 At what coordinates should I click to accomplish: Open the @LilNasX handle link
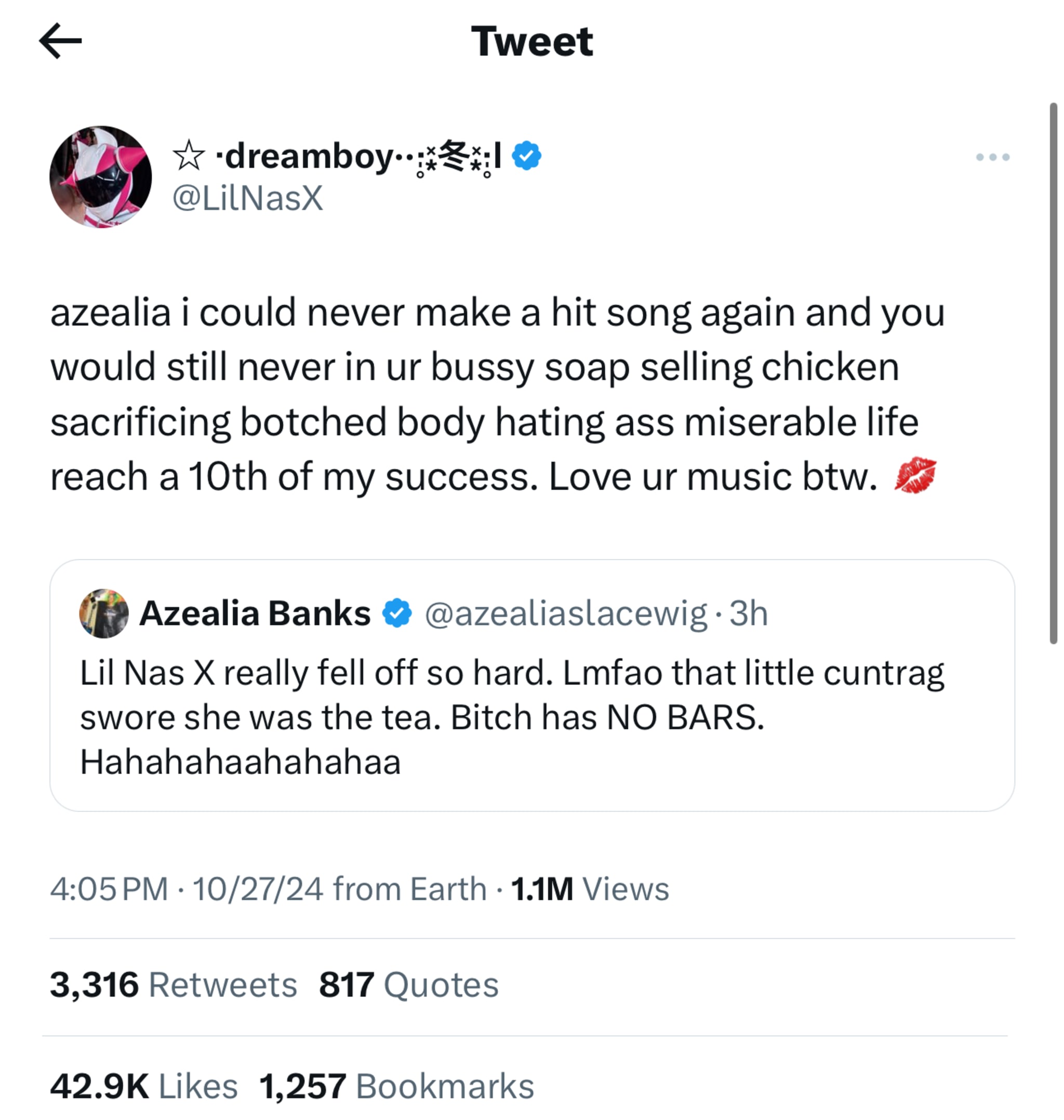coord(247,198)
